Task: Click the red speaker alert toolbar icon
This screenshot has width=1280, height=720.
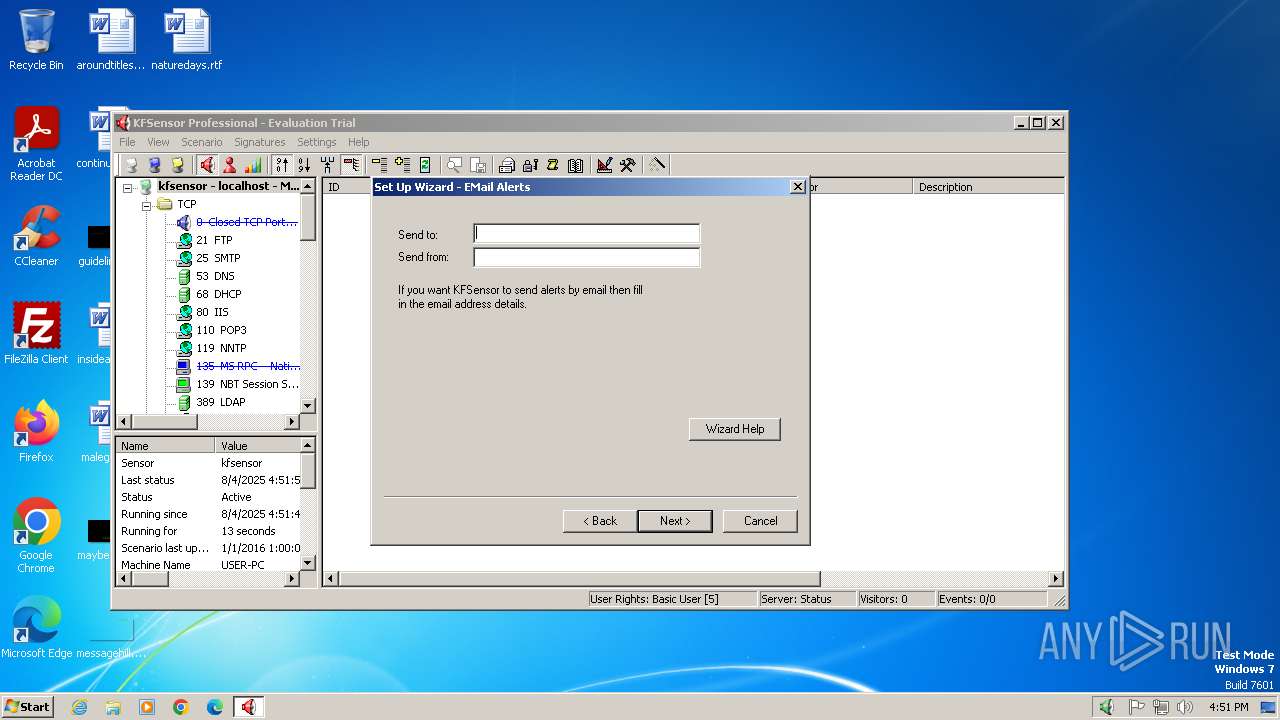Action: point(207,165)
